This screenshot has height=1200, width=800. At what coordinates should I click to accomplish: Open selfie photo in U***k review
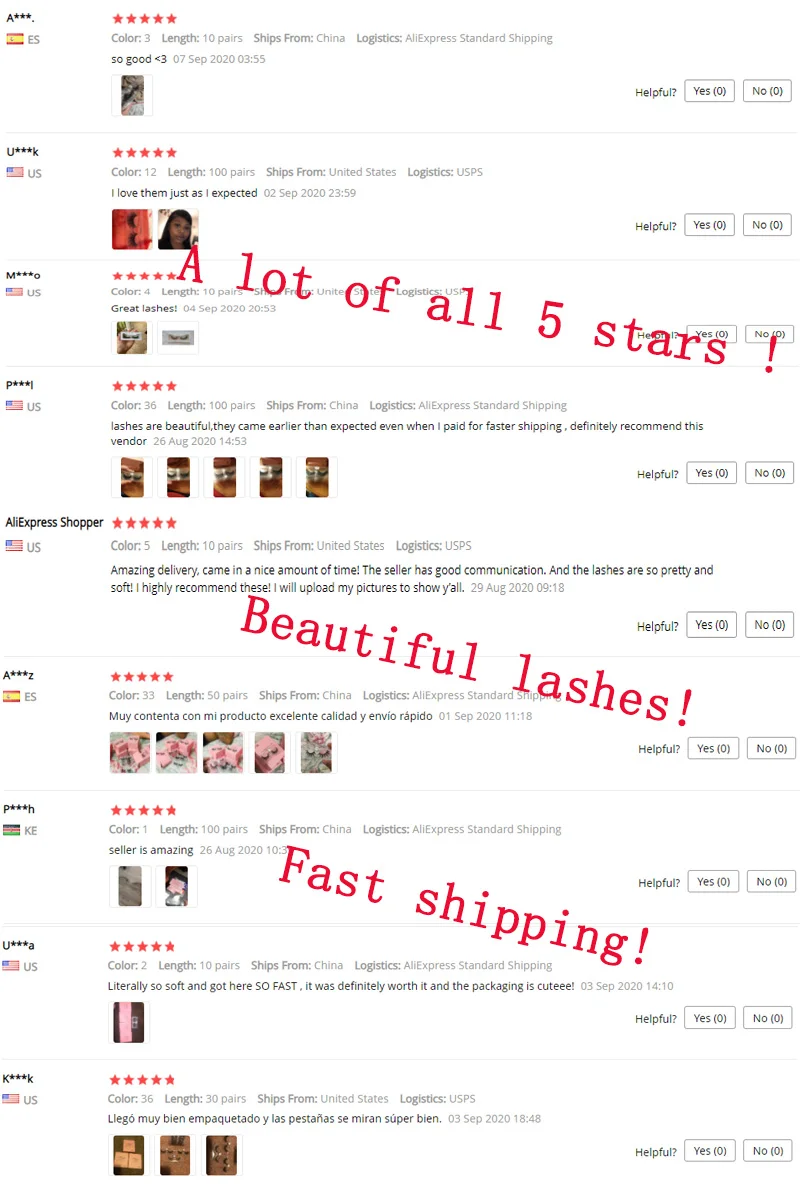178,229
